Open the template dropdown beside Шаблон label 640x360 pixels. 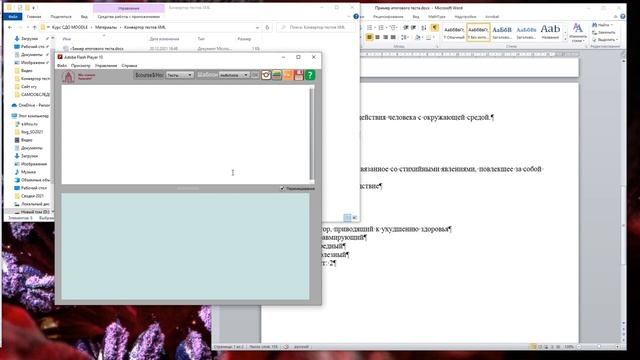(234, 75)
